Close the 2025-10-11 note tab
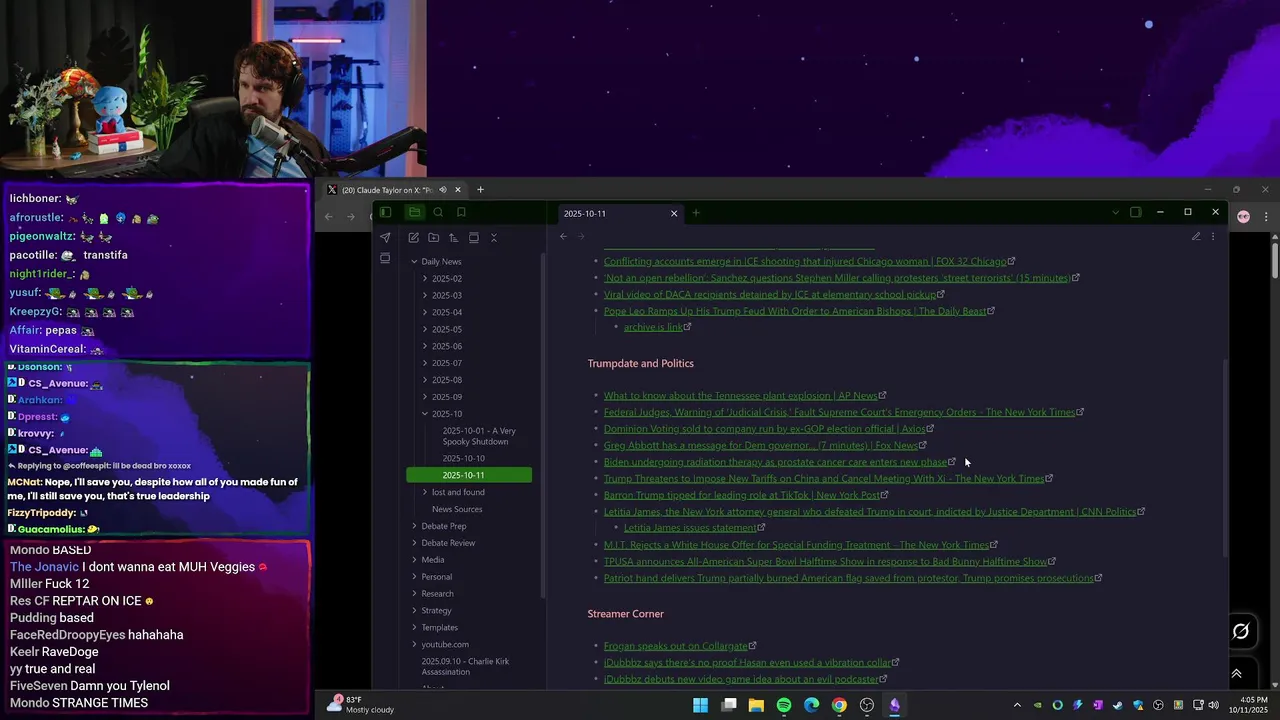Screen dimensions: 1280x720 (673, 213)
